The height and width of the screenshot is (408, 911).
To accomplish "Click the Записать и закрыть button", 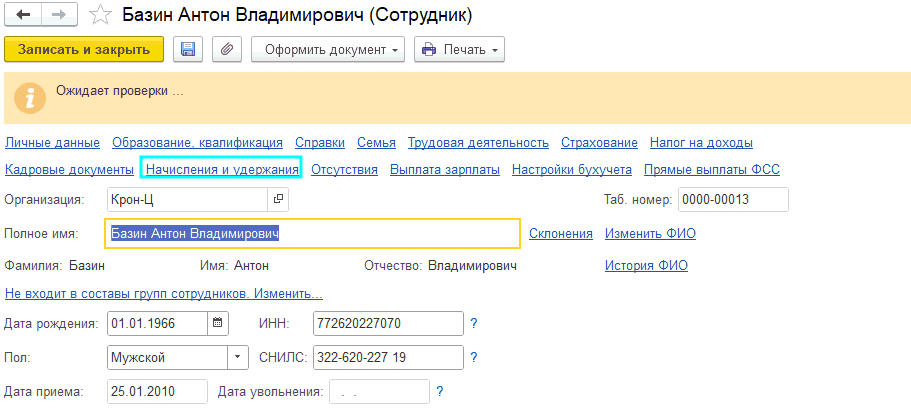I will pyautogui.click(x=84, y=49).
